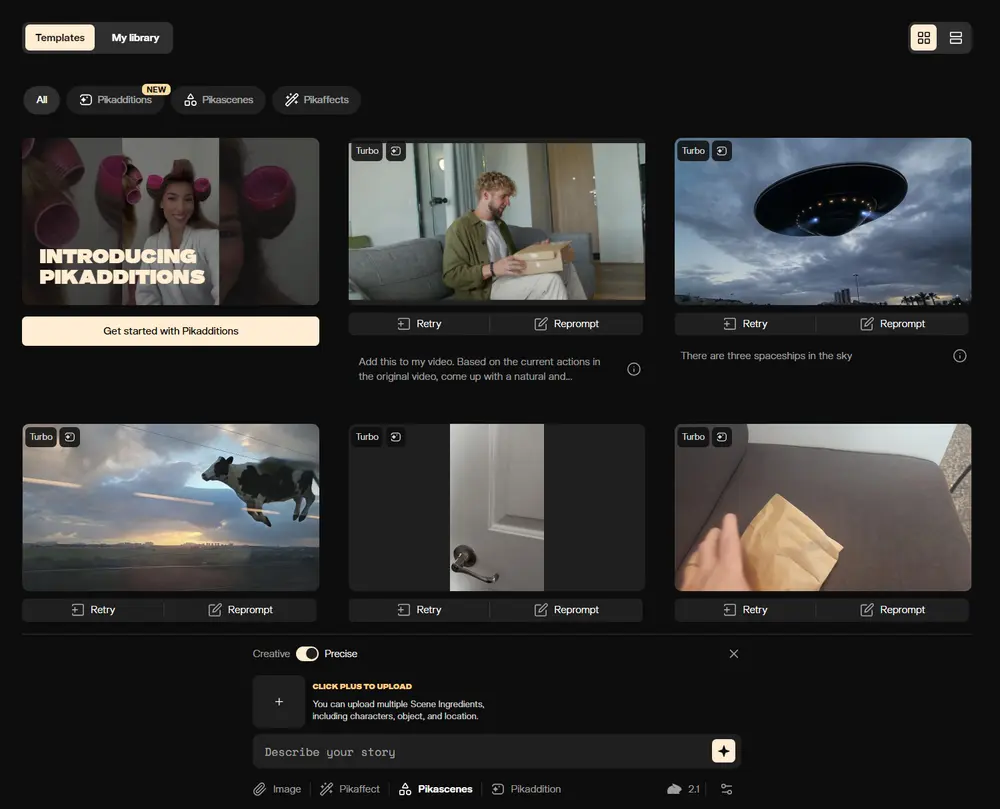Click the 'Describe your story' input field
Image resolution: width=1000 pixels, height=809 pixels.
click(480, 752)
